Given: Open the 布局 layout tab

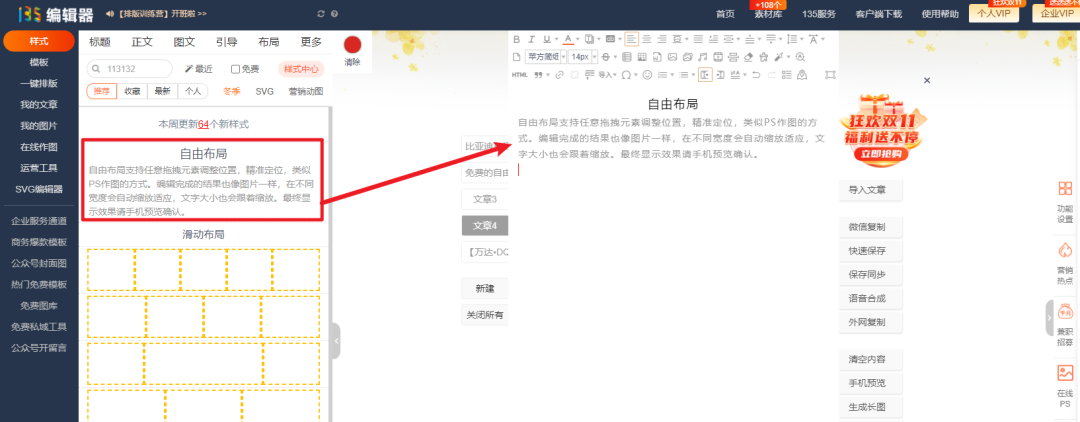Looking at the screenshot, I should pyautogui.click(x=268, y=42).
